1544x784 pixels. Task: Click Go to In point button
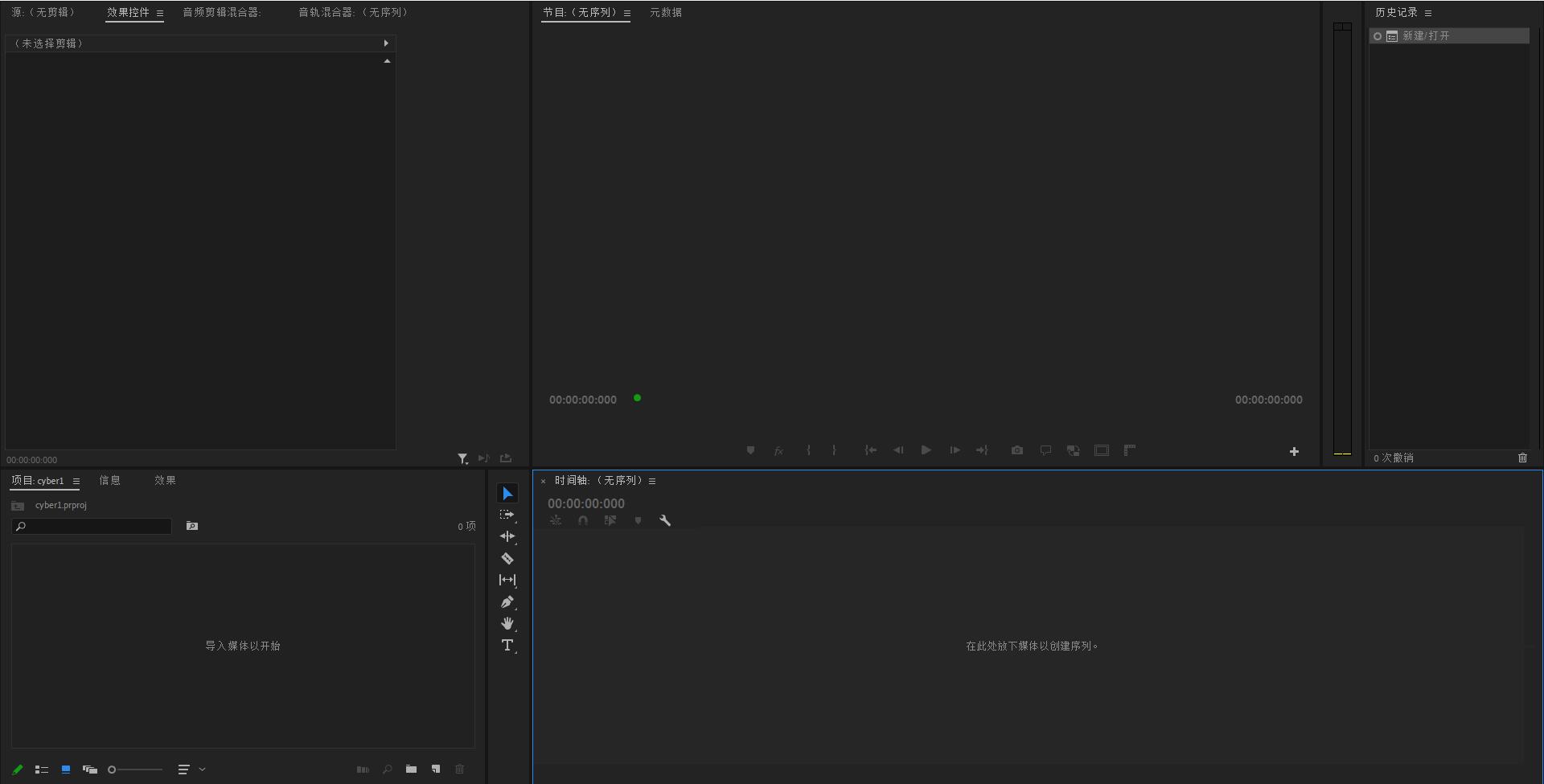(870, 450)
